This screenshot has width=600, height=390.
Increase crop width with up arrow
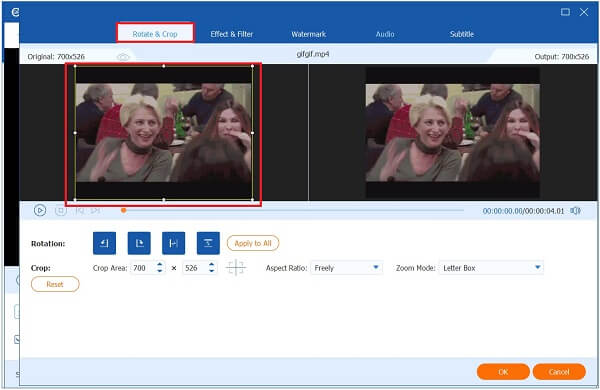(160, 264)
